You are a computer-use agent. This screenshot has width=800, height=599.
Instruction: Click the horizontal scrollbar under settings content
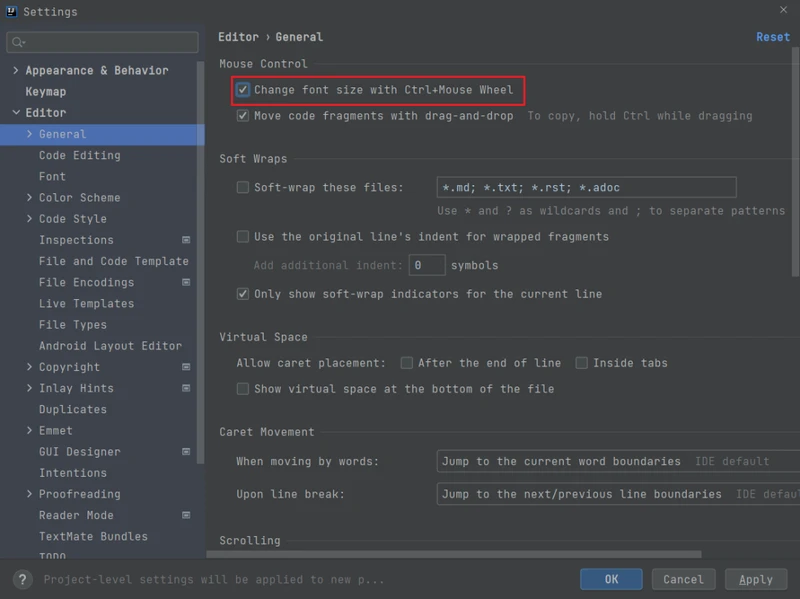tap(454, 554)
